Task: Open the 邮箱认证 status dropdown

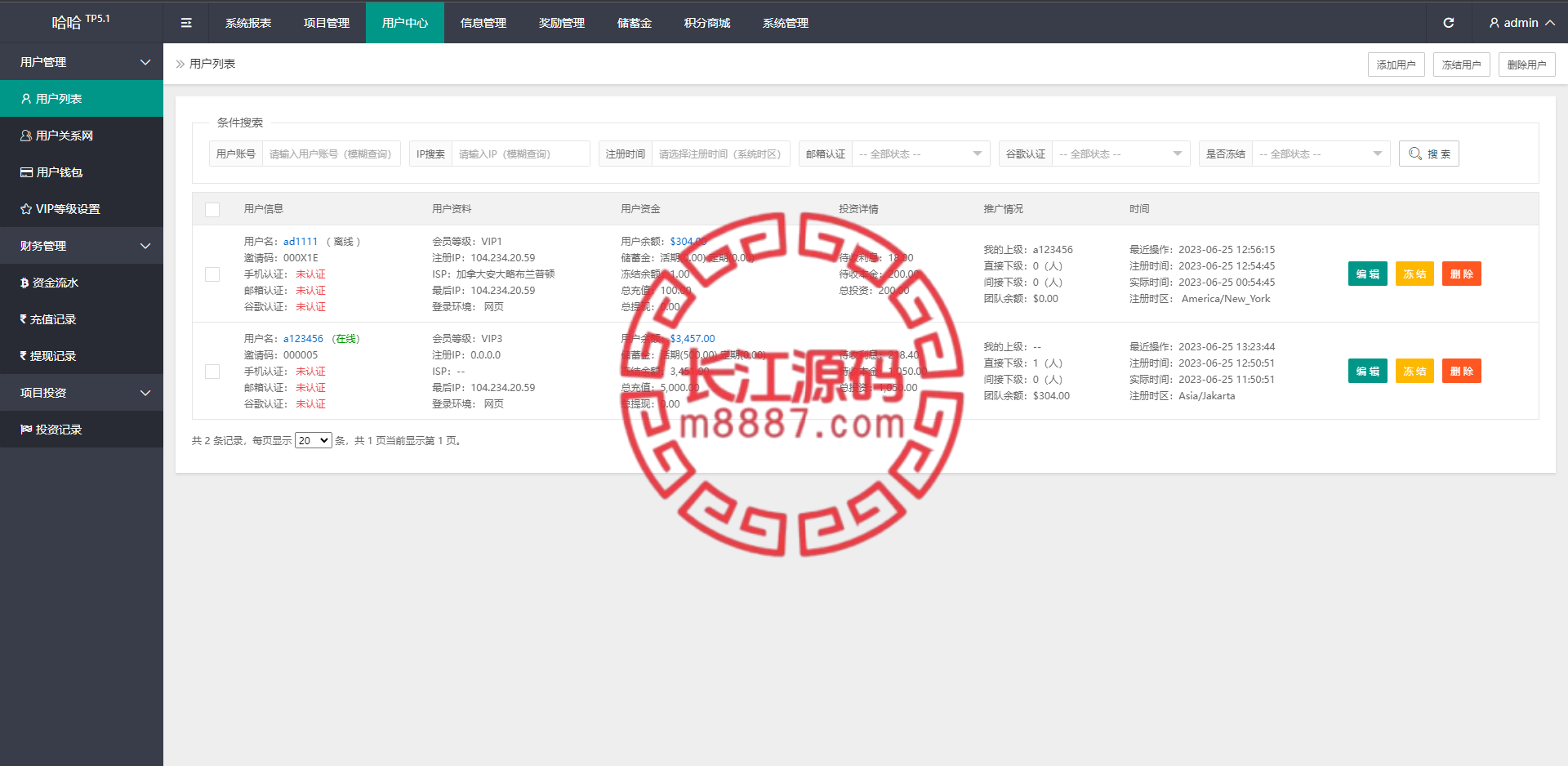Action: point(920,154)
